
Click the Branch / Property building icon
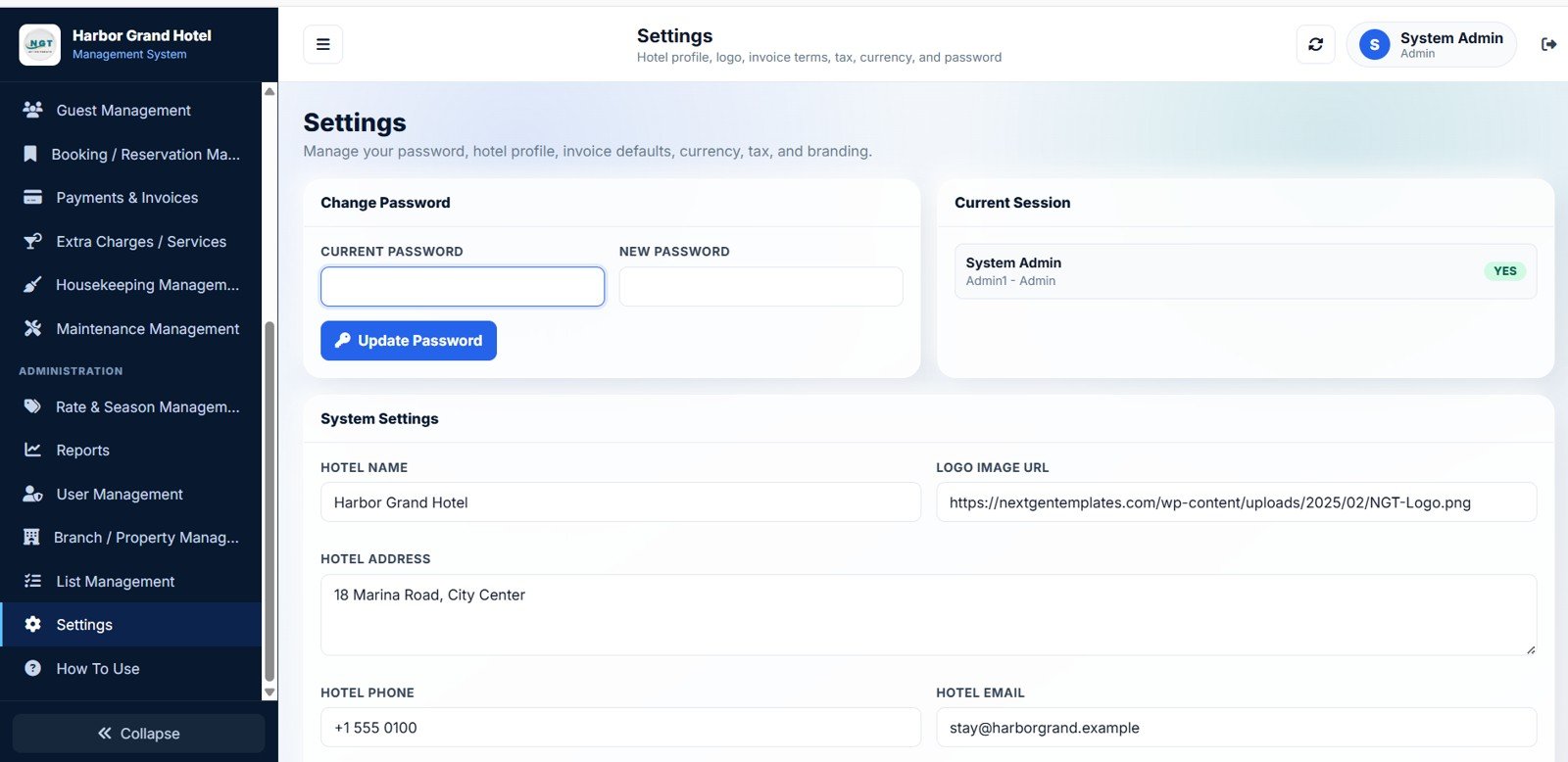31,537
